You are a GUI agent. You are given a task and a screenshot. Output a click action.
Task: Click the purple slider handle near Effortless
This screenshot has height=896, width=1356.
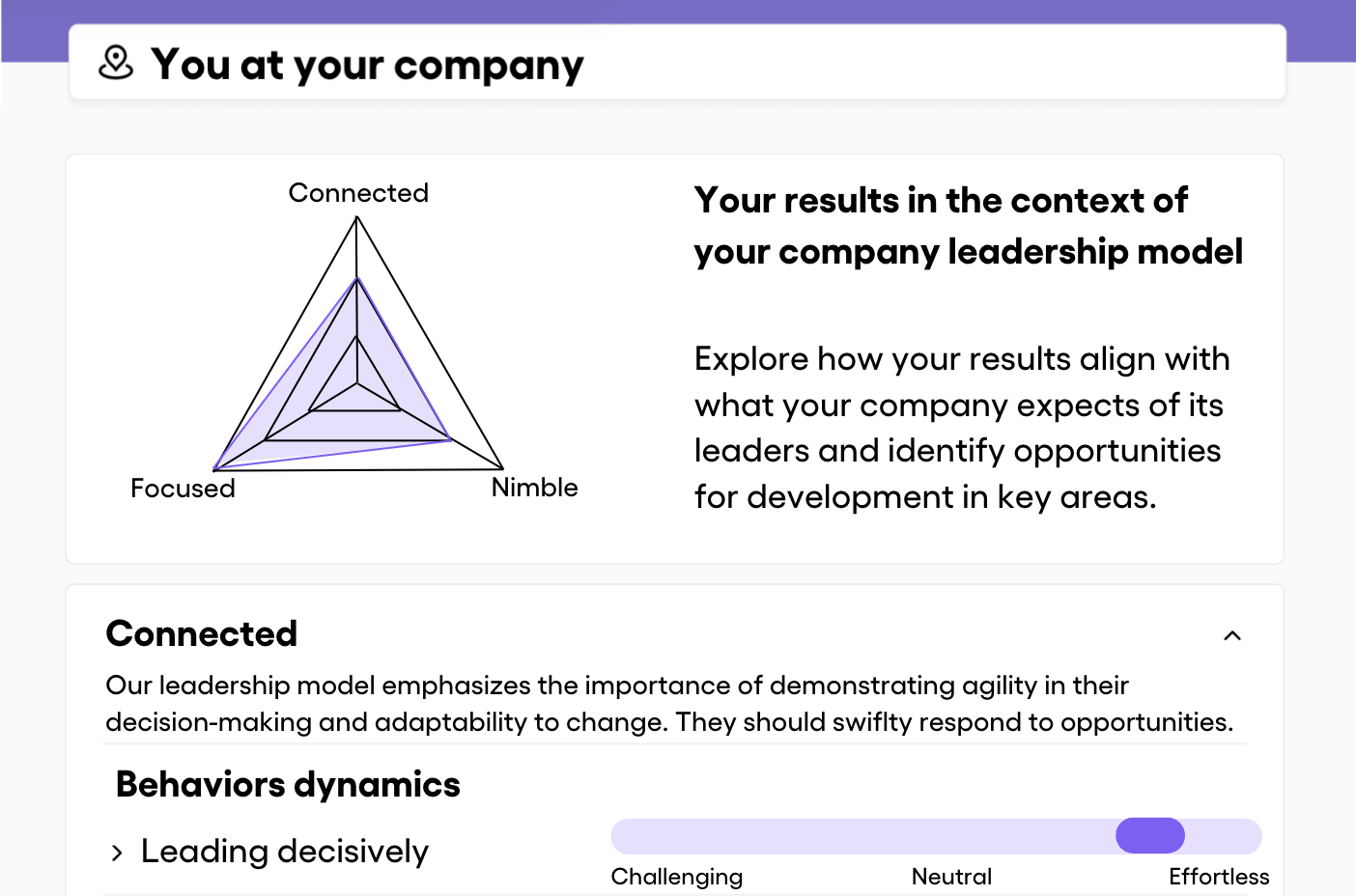point(1150,835)
